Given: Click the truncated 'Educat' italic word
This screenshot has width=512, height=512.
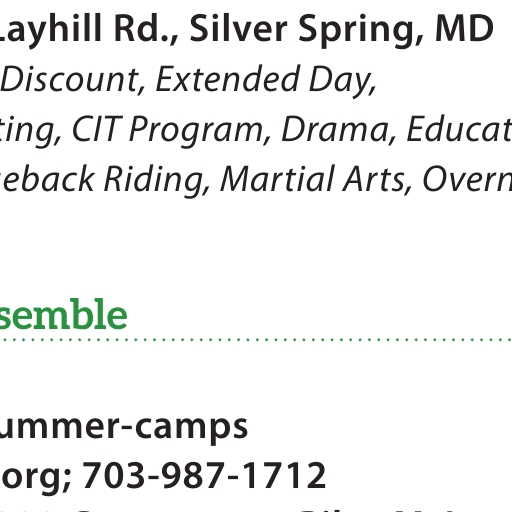Looking at the screenshot, I should coord(459,129).
